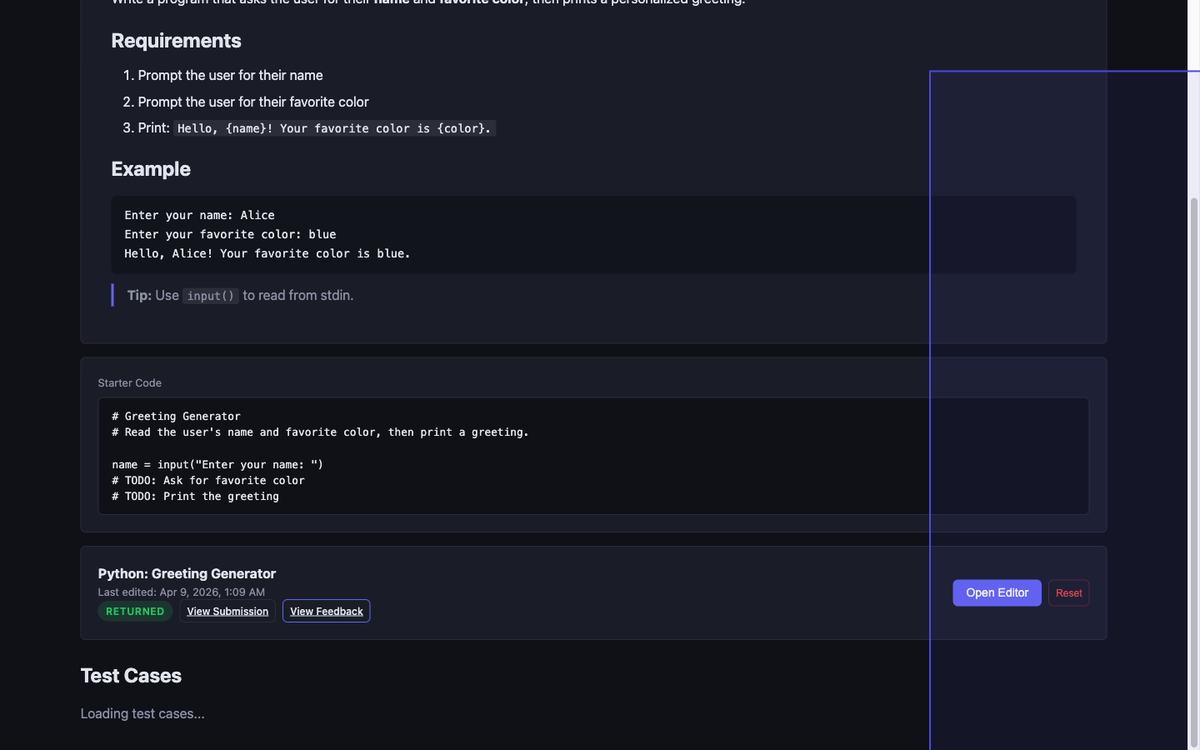1200x750 pixels.
Task: Open the code editor for this assignment
Action: point(996,593)
